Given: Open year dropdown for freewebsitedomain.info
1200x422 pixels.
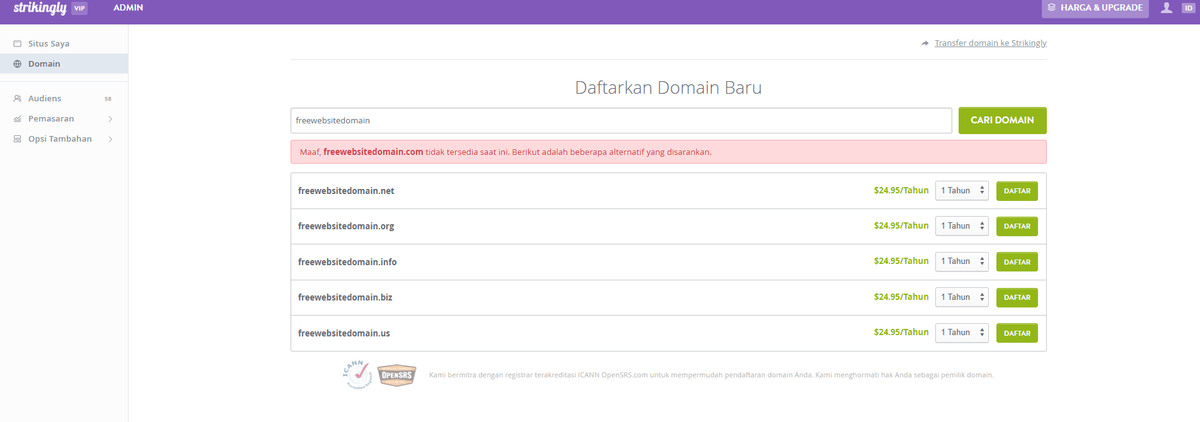Looking at the screenshot, I should [962, 261].
